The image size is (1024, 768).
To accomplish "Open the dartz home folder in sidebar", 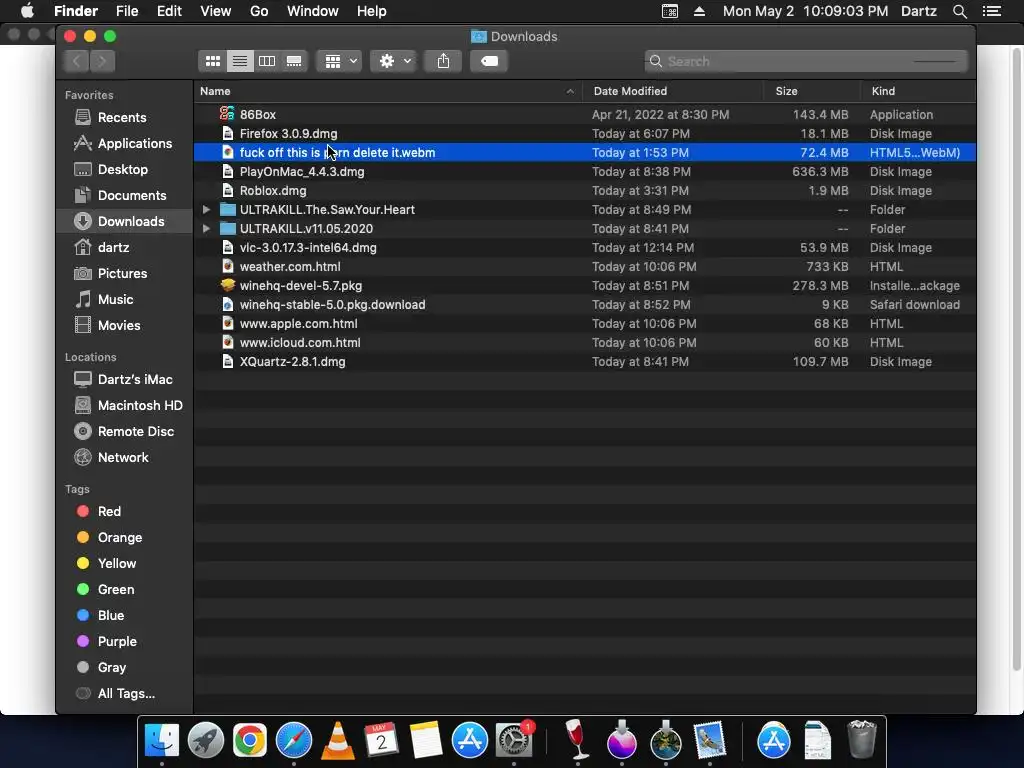I will (124, 248).
